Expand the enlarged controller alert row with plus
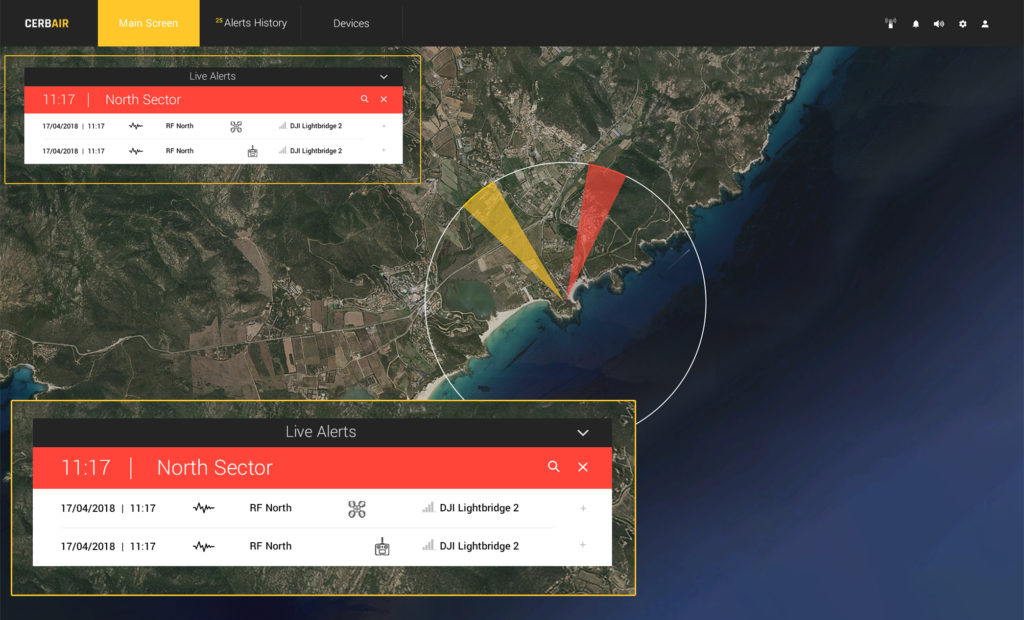This screenshot has height=620, width=1024. pyautogui.click(x=583, y=545)
